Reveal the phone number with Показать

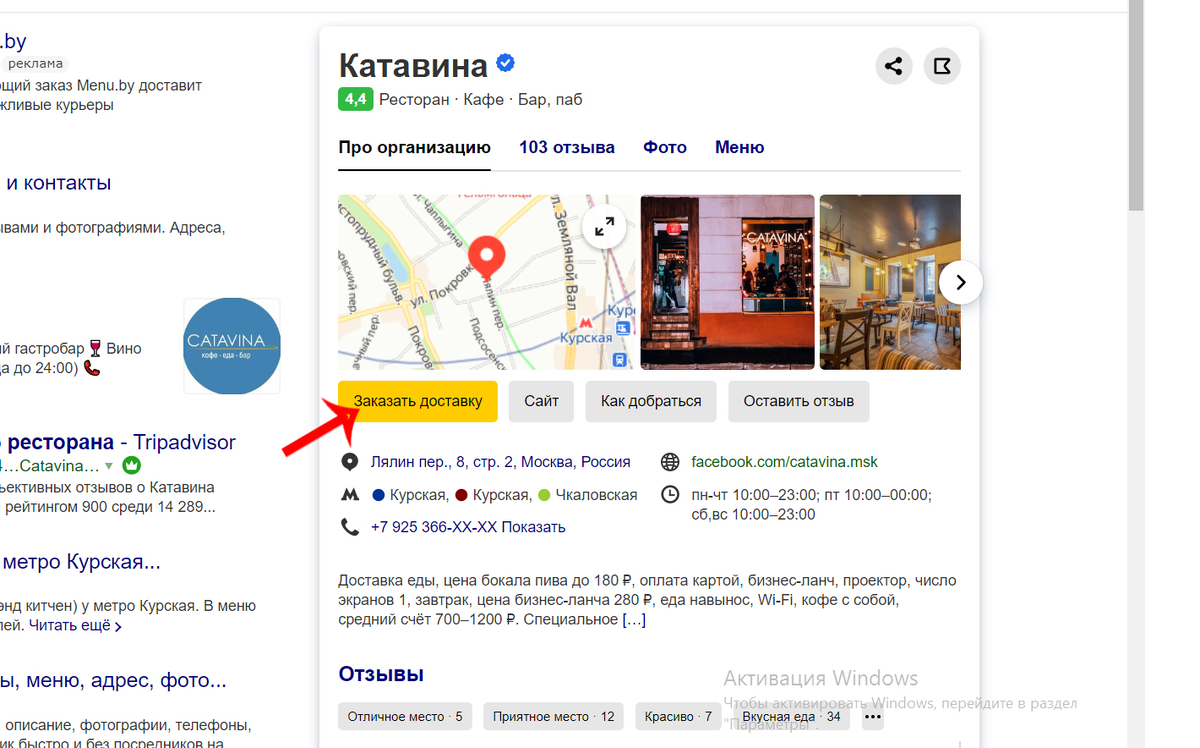pyautogui.click(x=533, y=527)
